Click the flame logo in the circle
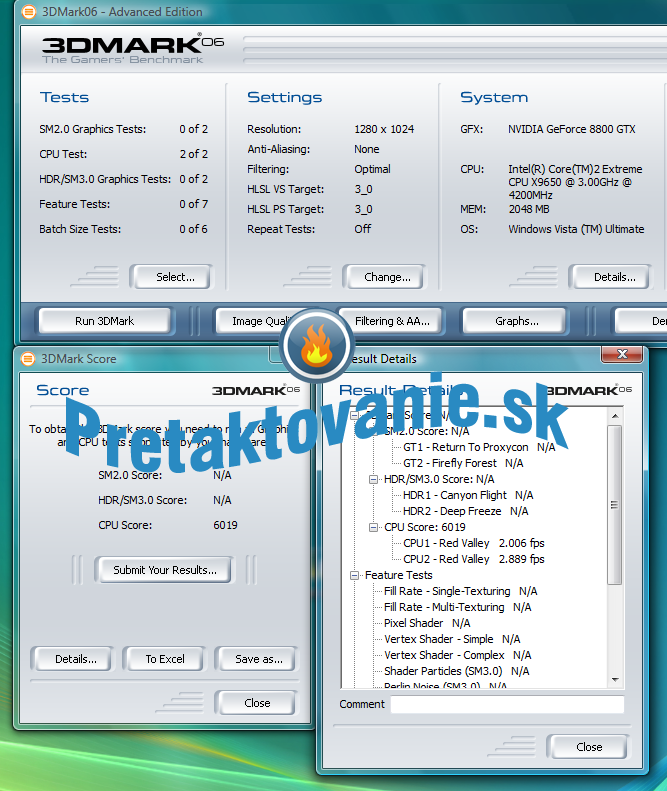This screenshot has height=791, width=667. point(316,346)
